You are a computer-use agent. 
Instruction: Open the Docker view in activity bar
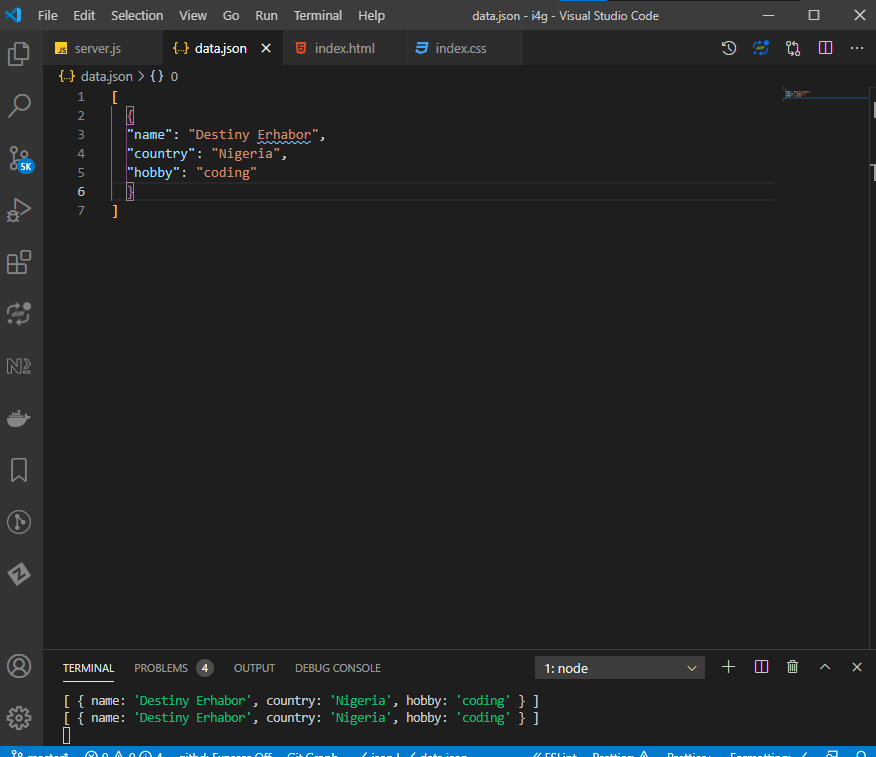[19, 418]
